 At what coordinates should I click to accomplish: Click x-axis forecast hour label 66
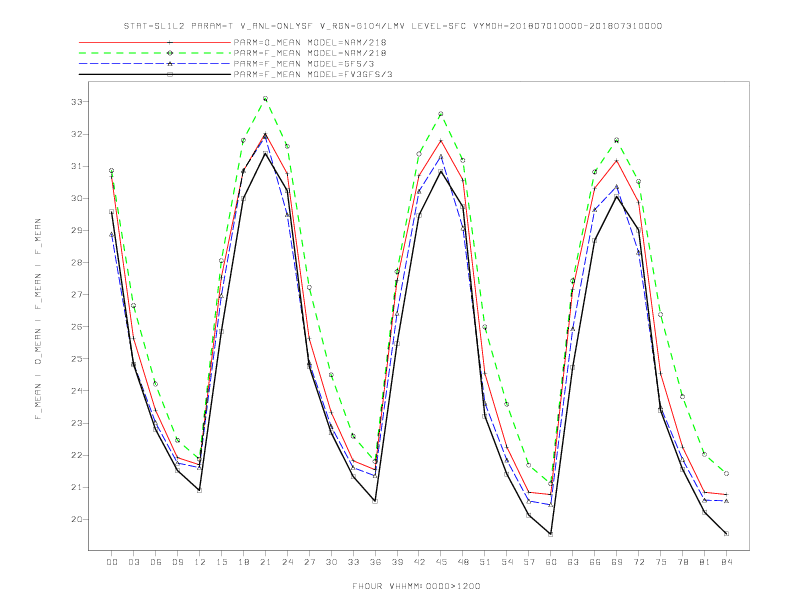pyautogui.click(x=595, y=562)
